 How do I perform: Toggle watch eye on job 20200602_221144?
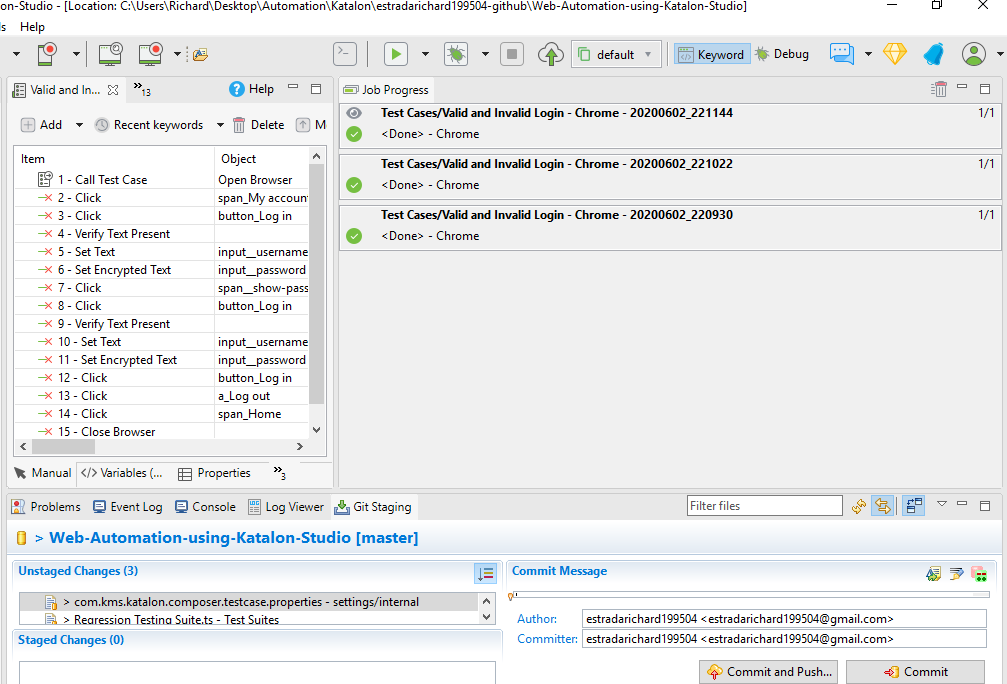[x=354, y=113]
